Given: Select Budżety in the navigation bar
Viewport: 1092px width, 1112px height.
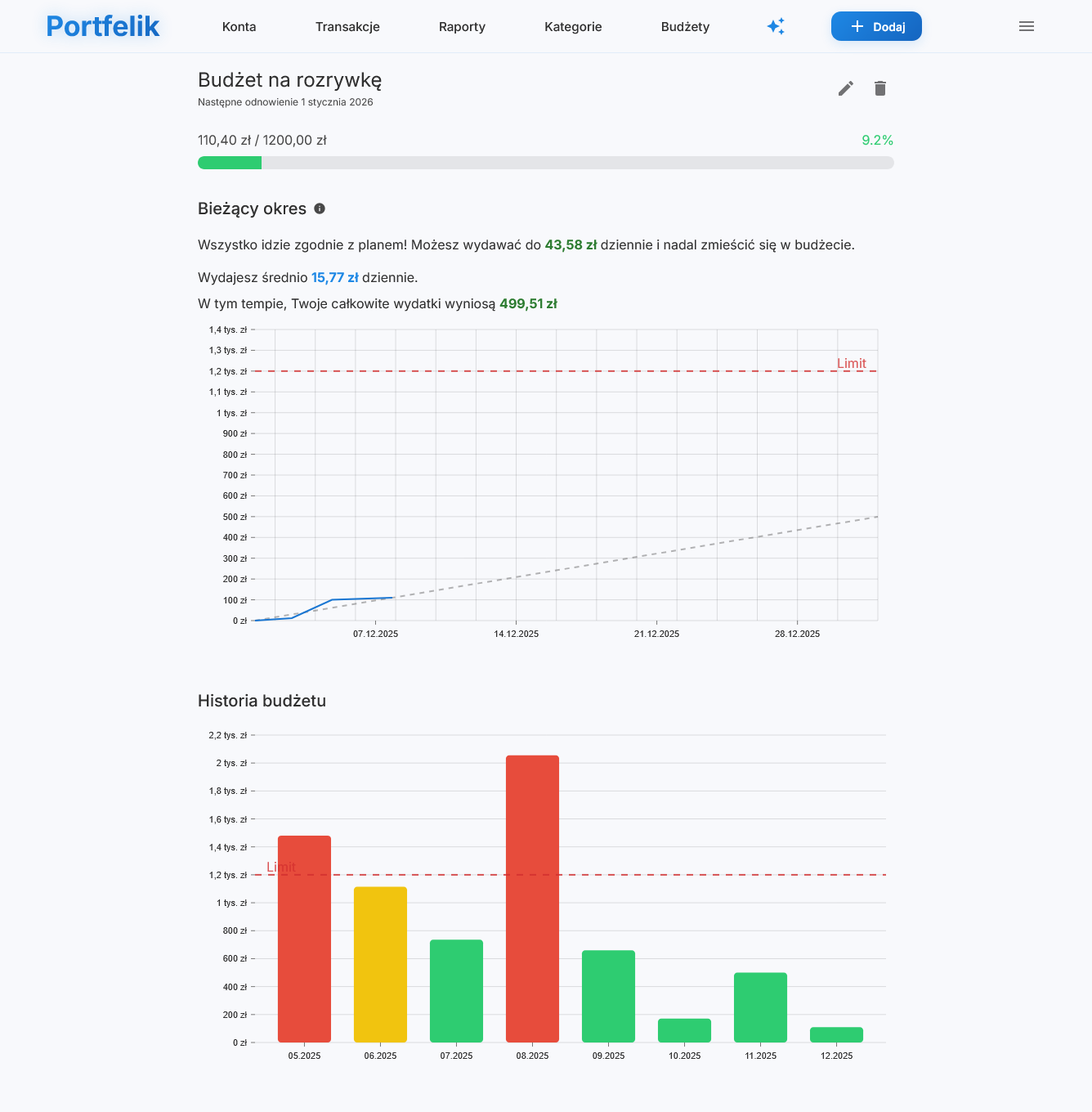Looking at the screenshot, I should (685, 27).
